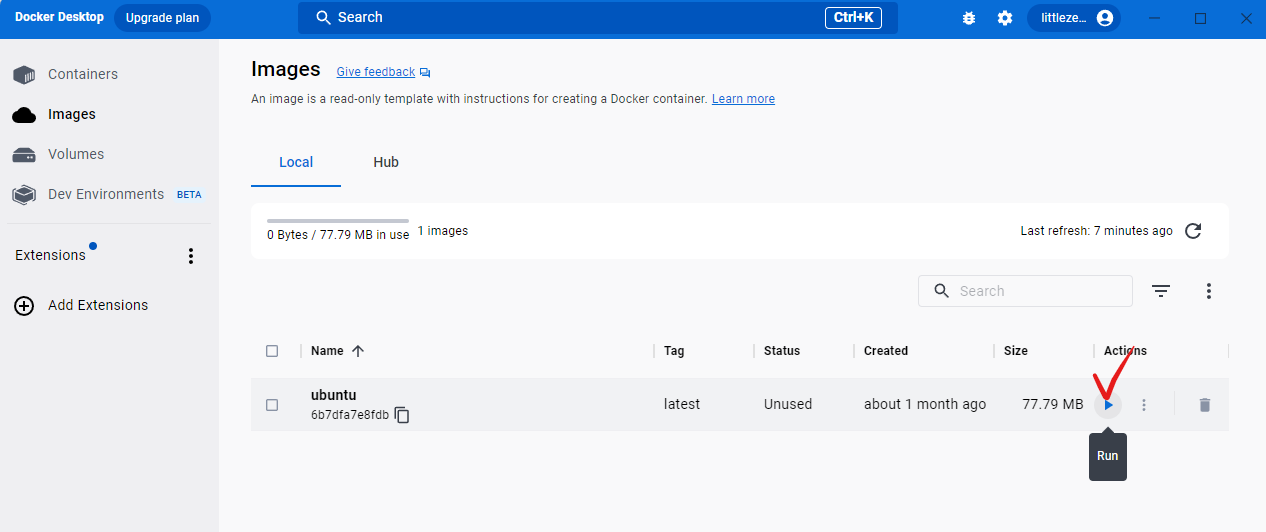Open the Learn more link
1266x532 pixels.
[x=743, y=99]
